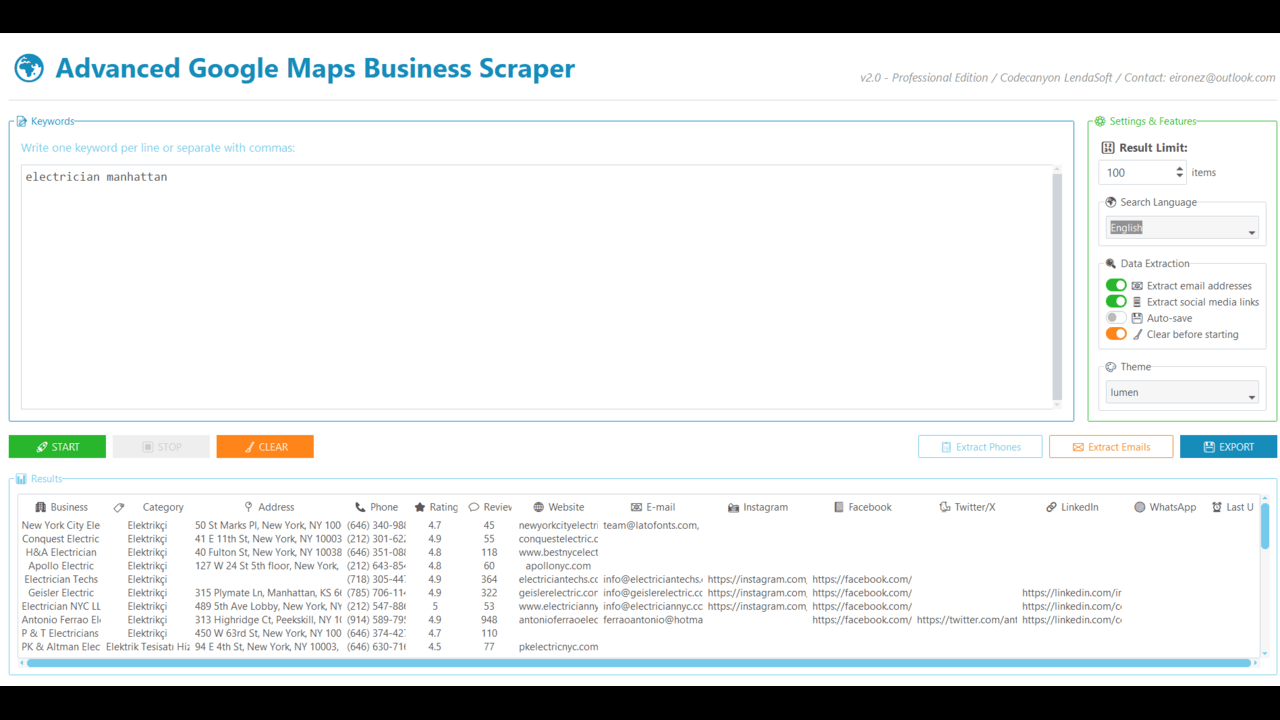Image resolution: width=1280 pixels, height=720 pixels.
Task: Click the globe logo icon in the header
Action: (x=29, y=68)
